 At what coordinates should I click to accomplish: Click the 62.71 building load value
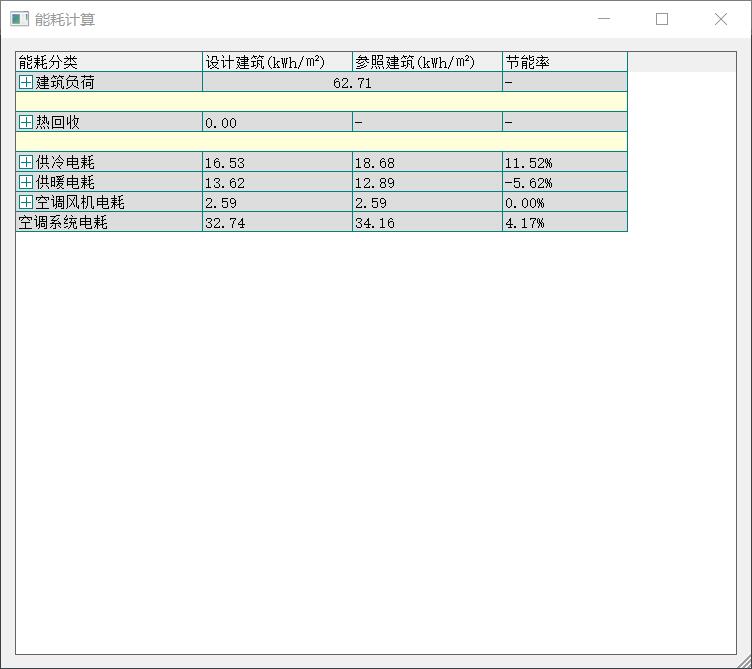[352, 83]
